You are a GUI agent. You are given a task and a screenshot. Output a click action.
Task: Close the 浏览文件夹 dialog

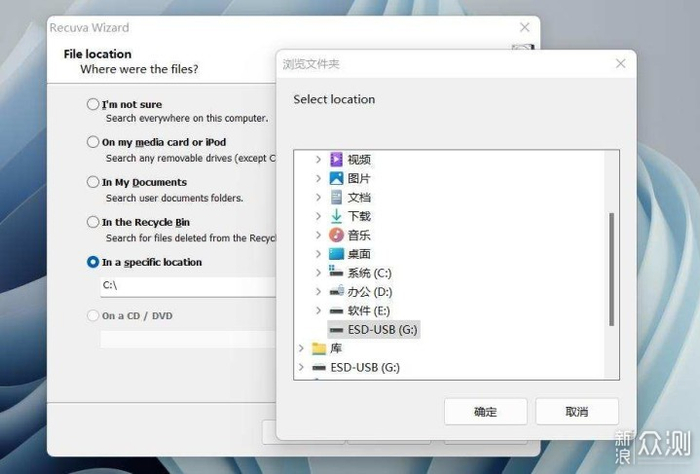621,63
